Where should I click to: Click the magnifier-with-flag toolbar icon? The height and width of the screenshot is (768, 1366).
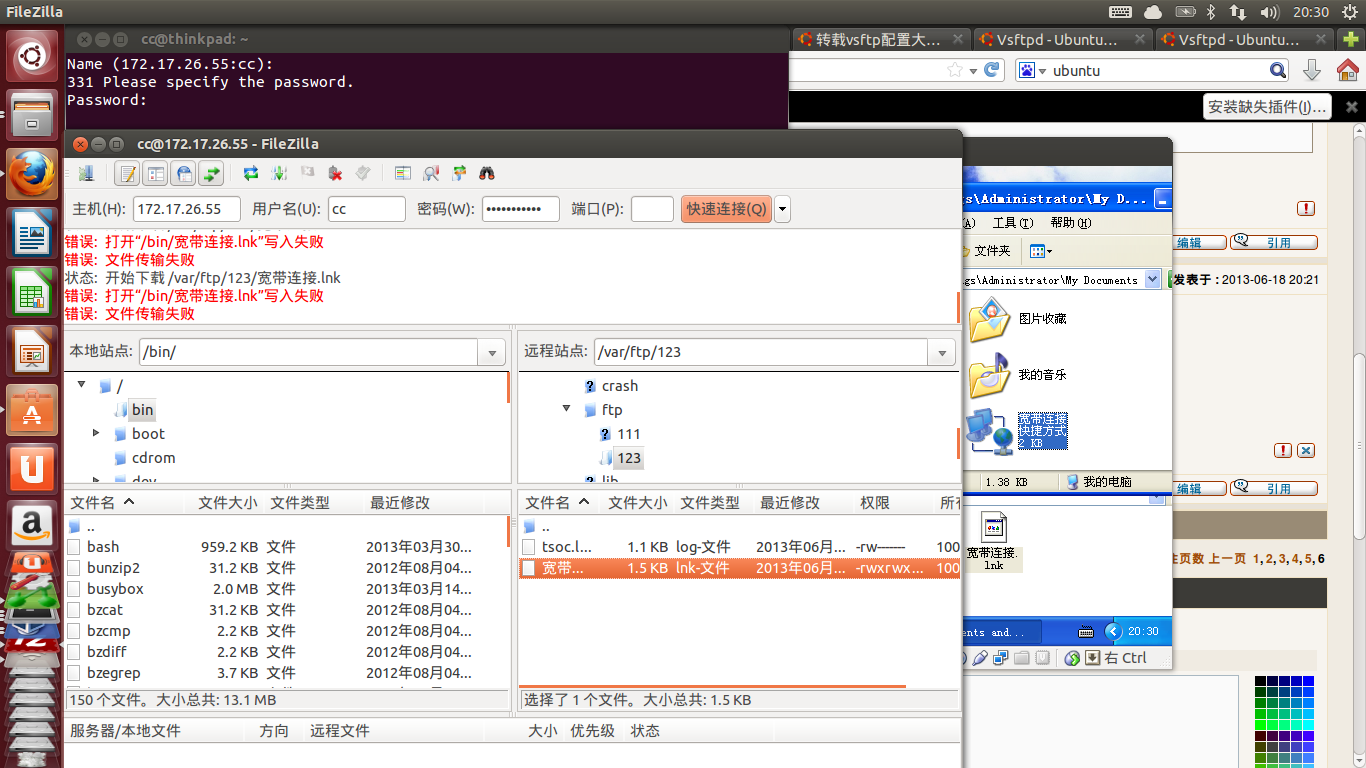click(x=431, y=173)
